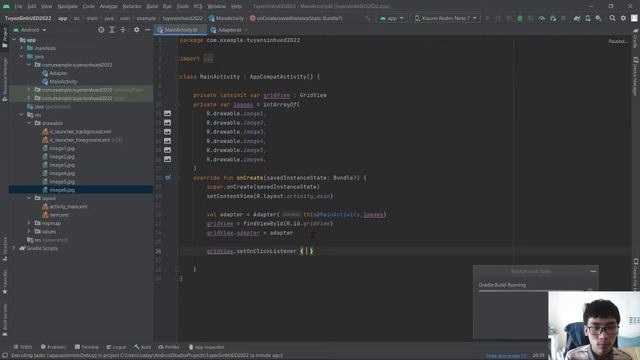Image resolution: width=640 pixels, height=360 pixels.
Task: Open the Build menu
Action: point(152,6)
